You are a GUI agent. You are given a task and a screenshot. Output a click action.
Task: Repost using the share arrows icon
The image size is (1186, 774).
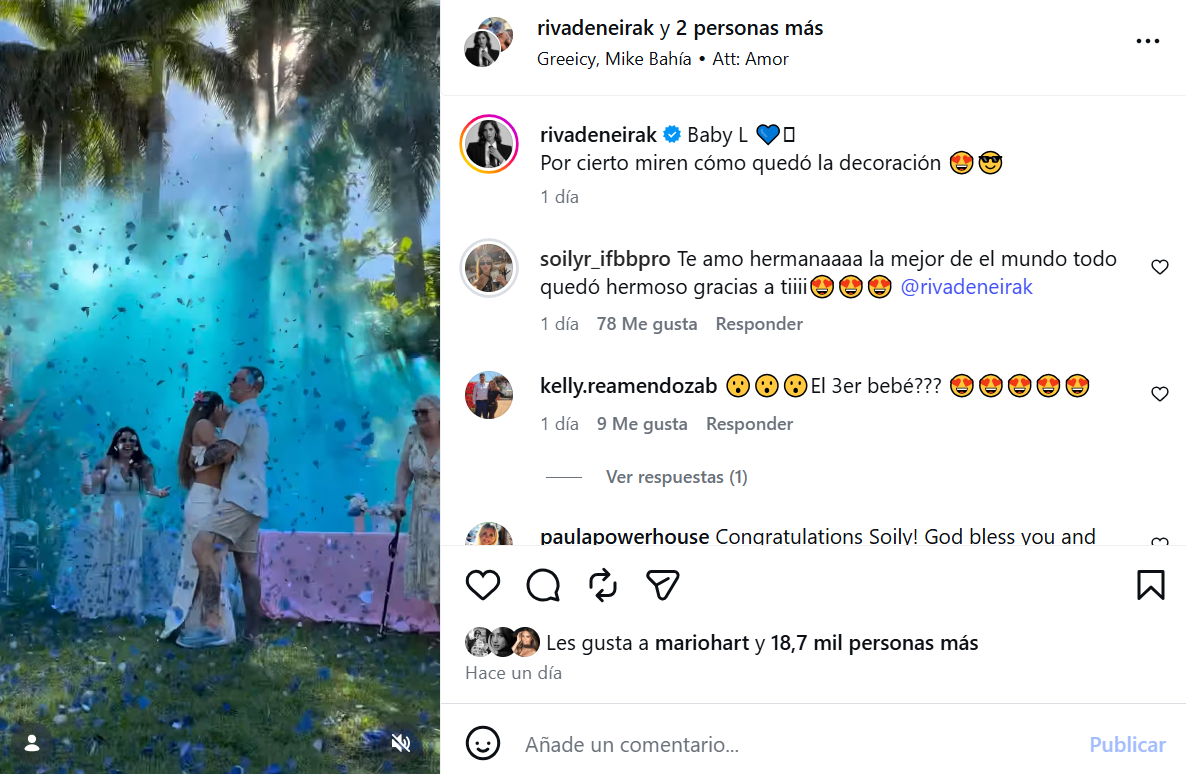(x=603, y=586)
